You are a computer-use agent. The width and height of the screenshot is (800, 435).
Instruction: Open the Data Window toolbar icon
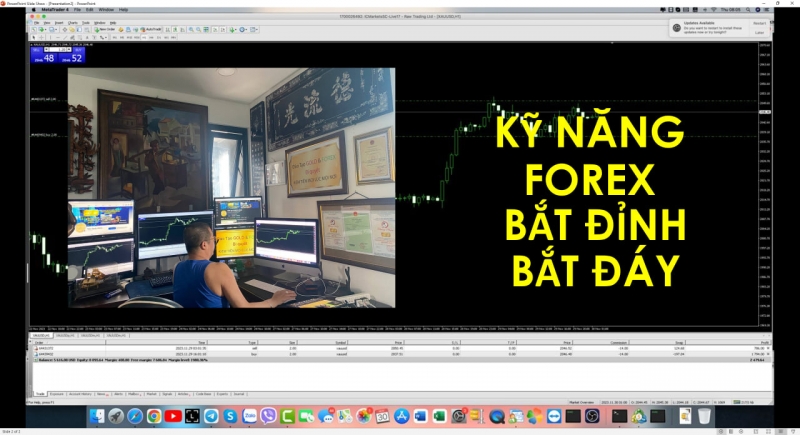click(65, 30)
